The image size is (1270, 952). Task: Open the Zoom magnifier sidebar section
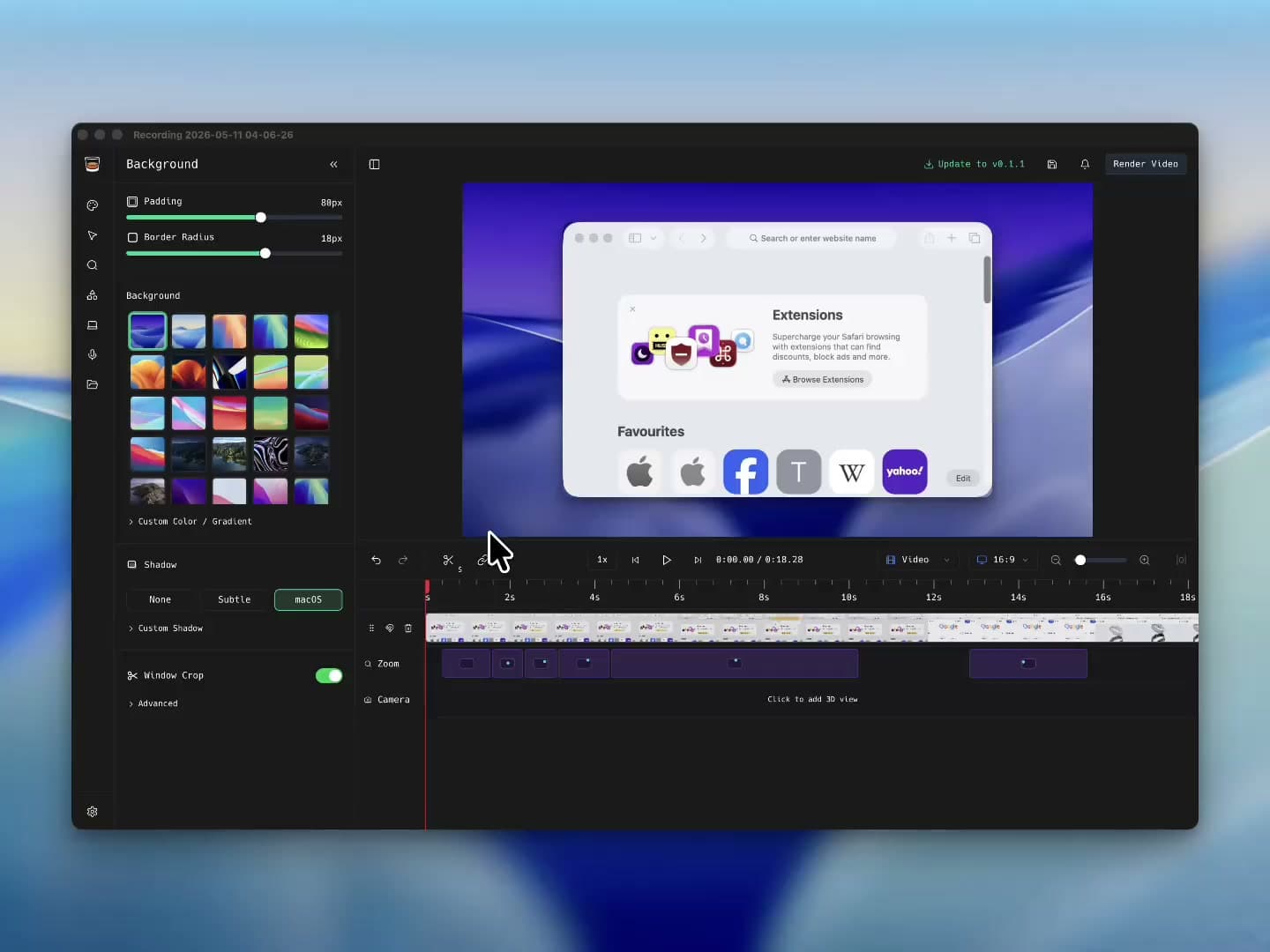[x=92, y=265]
